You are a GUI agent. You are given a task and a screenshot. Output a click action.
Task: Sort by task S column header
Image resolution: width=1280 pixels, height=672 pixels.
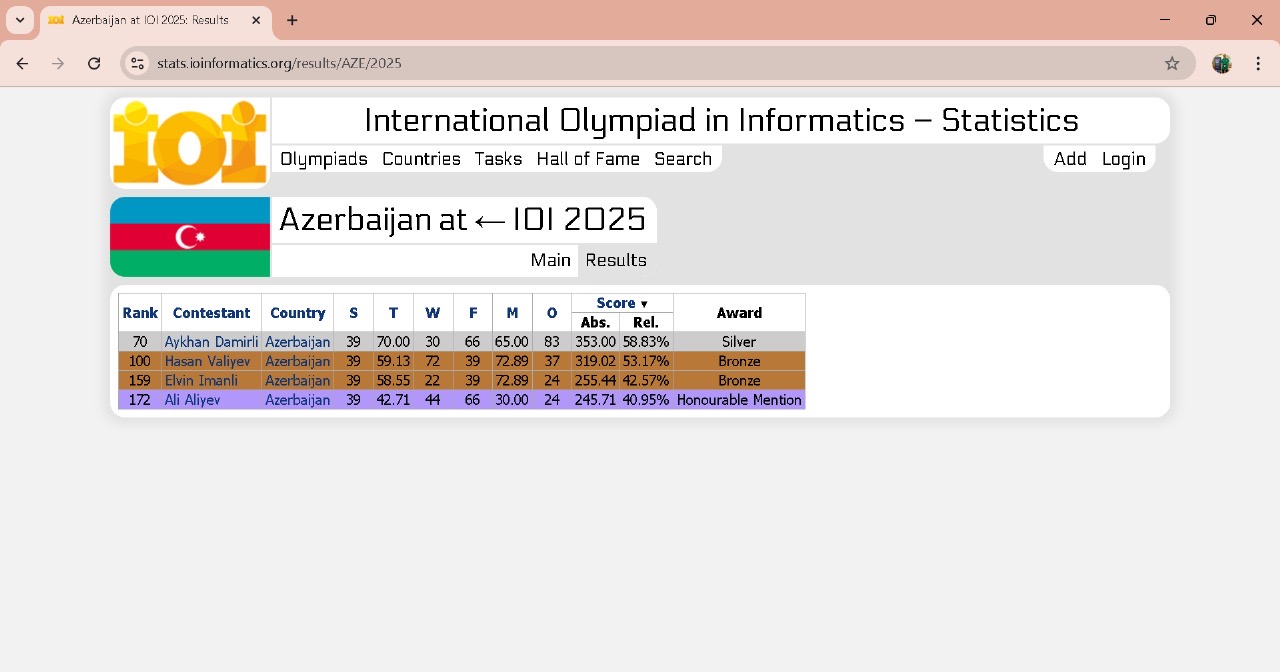click(353, 313)
